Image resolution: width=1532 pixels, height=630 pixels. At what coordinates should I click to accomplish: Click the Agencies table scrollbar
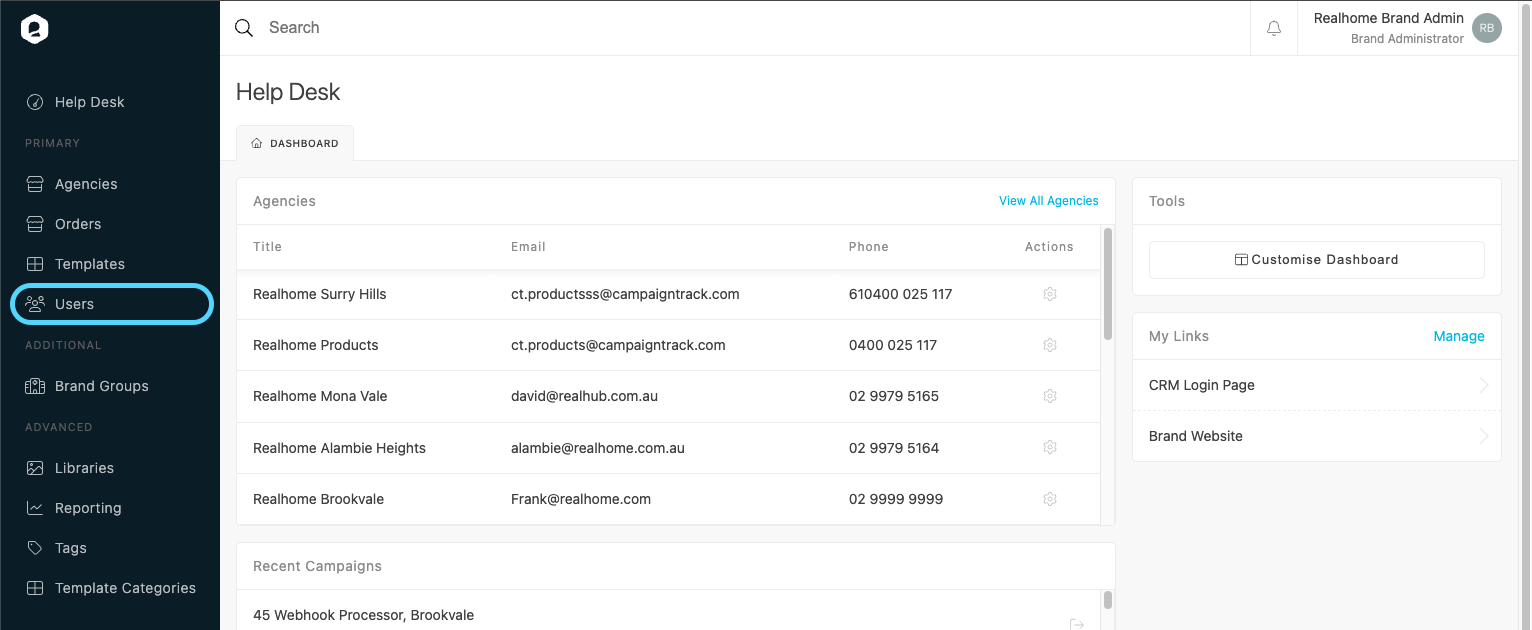[x=1107, y=284]
